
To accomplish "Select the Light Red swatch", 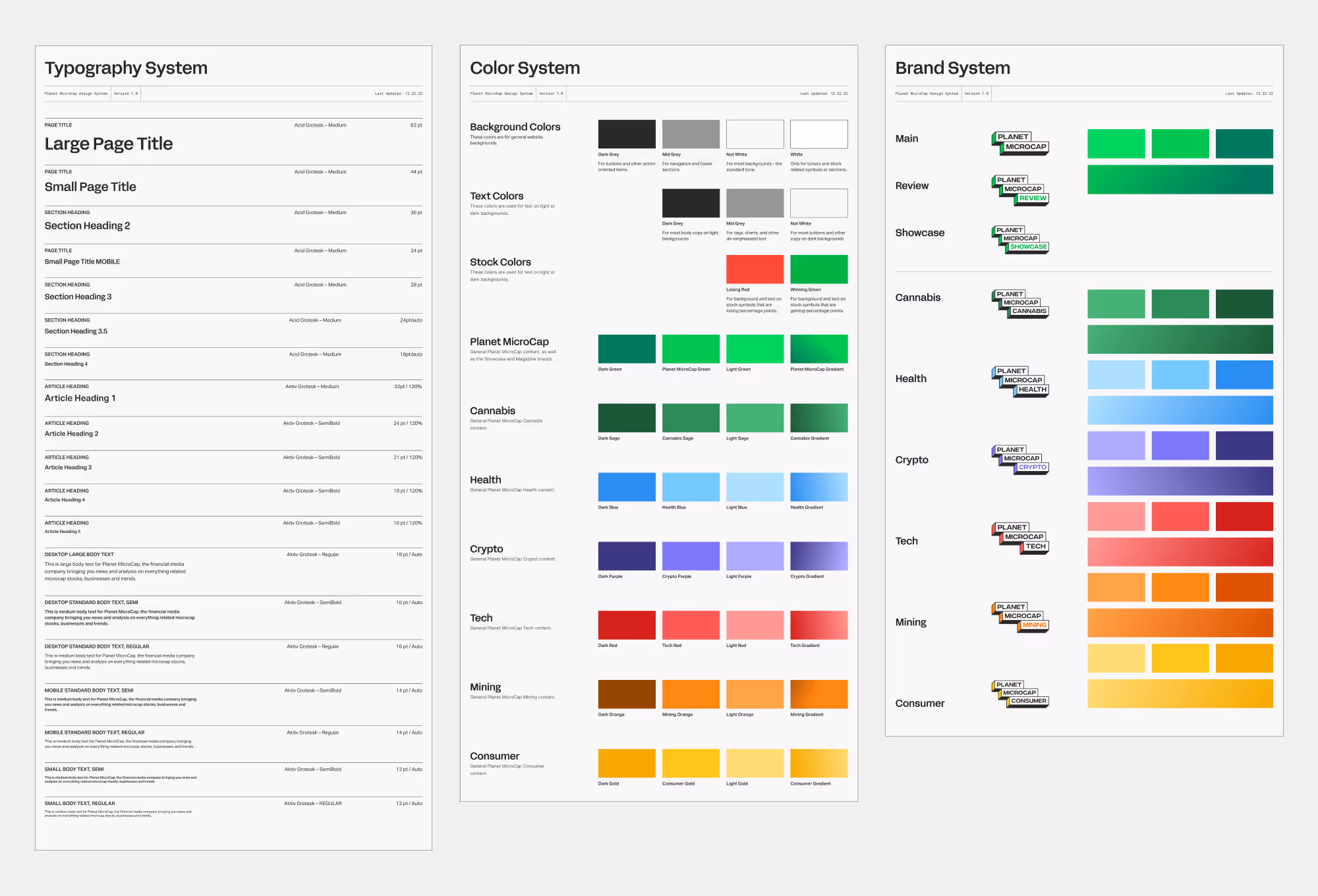I will click(755, 625).
